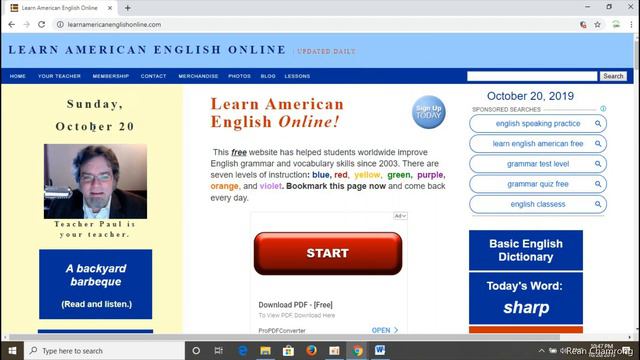Image resolution: width=640 pixels, height=360 pixels.
Task: Open the violet level link
Action: tap(271, 186)
